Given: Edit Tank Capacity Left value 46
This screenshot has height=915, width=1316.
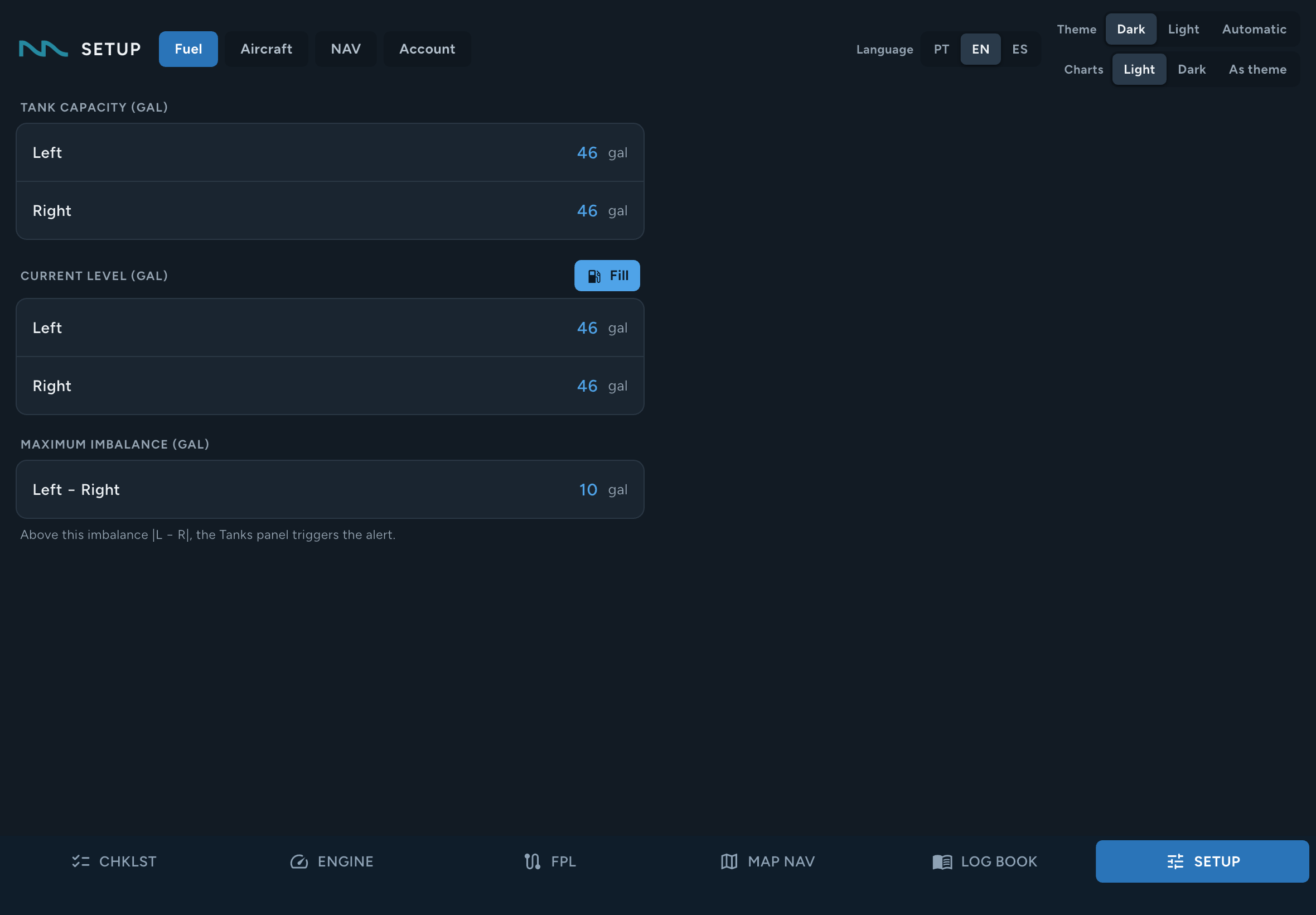Looking at the screenshot, I should coord(587,152).
